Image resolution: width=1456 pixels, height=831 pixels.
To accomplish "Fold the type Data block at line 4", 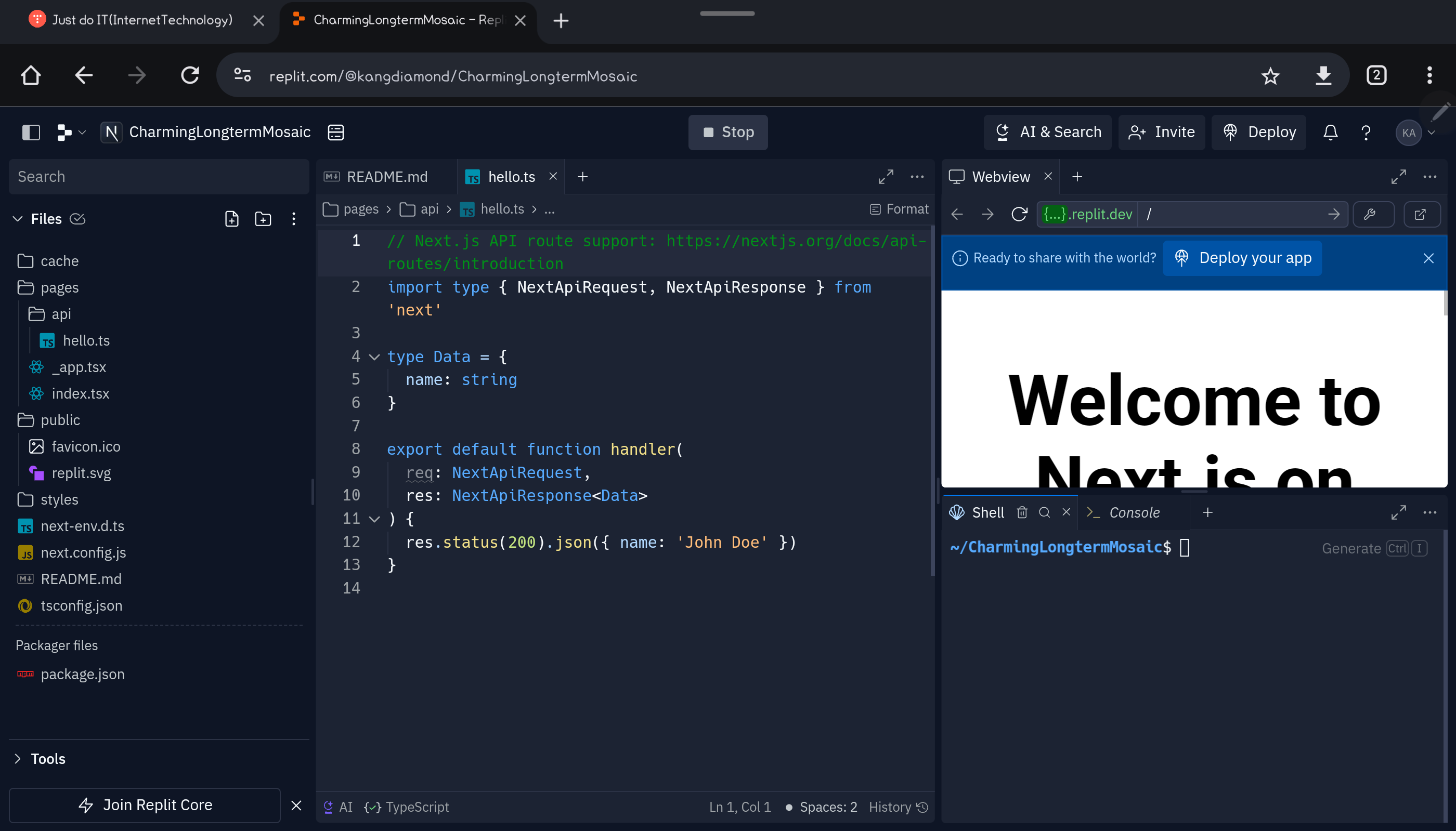I will click(374, 357).
